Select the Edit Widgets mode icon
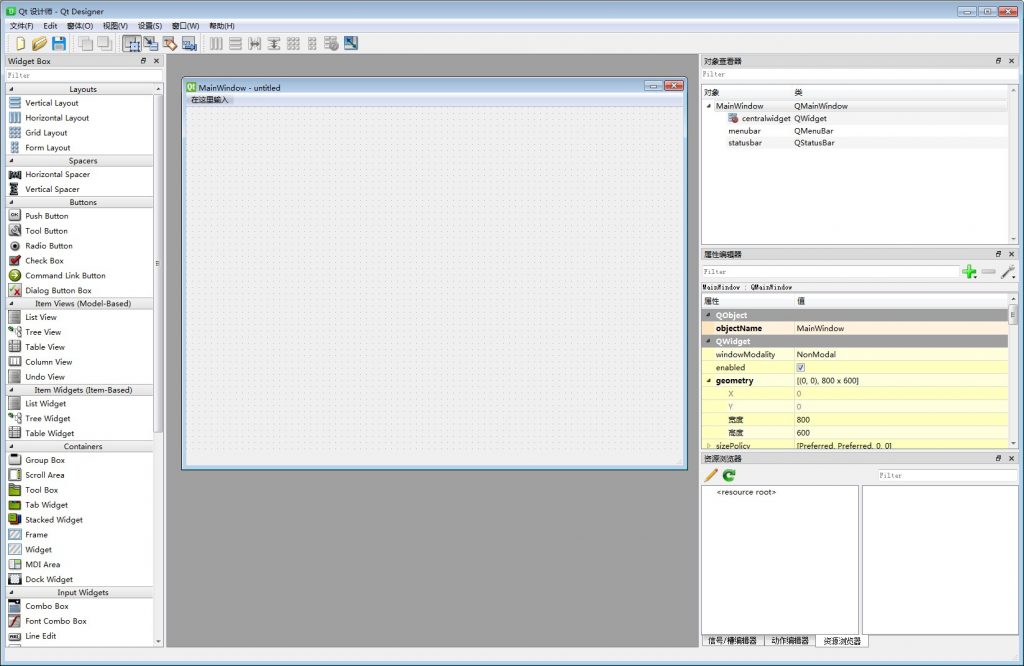The image size is (1024, 666). click(131, 43)
